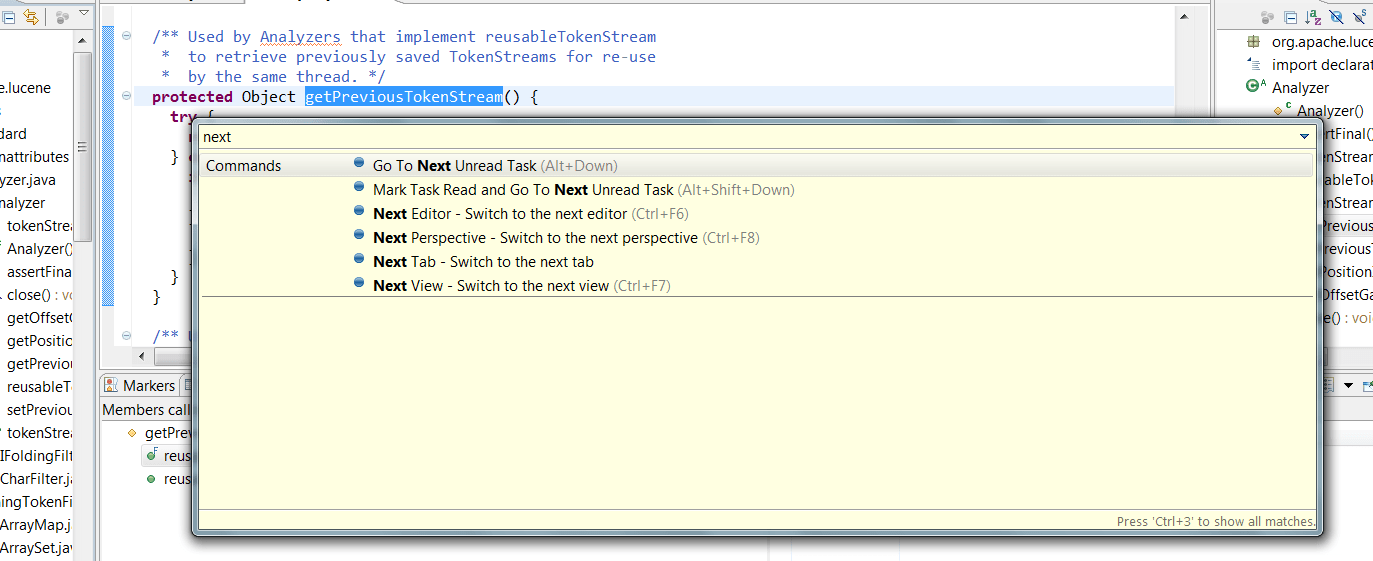Click left arrow of editor horizontal scrollbar
This screenshot has width=1373, height=561.
142,357
